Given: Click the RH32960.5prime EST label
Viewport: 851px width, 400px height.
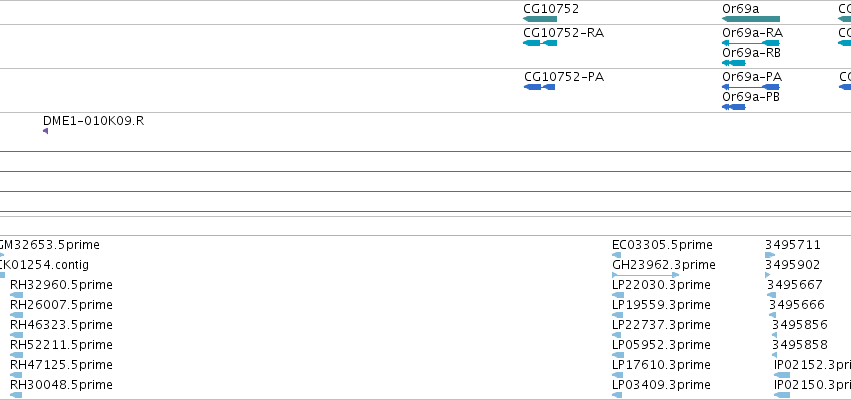Looking at the screenshot, I should click(x=61, y=285).
